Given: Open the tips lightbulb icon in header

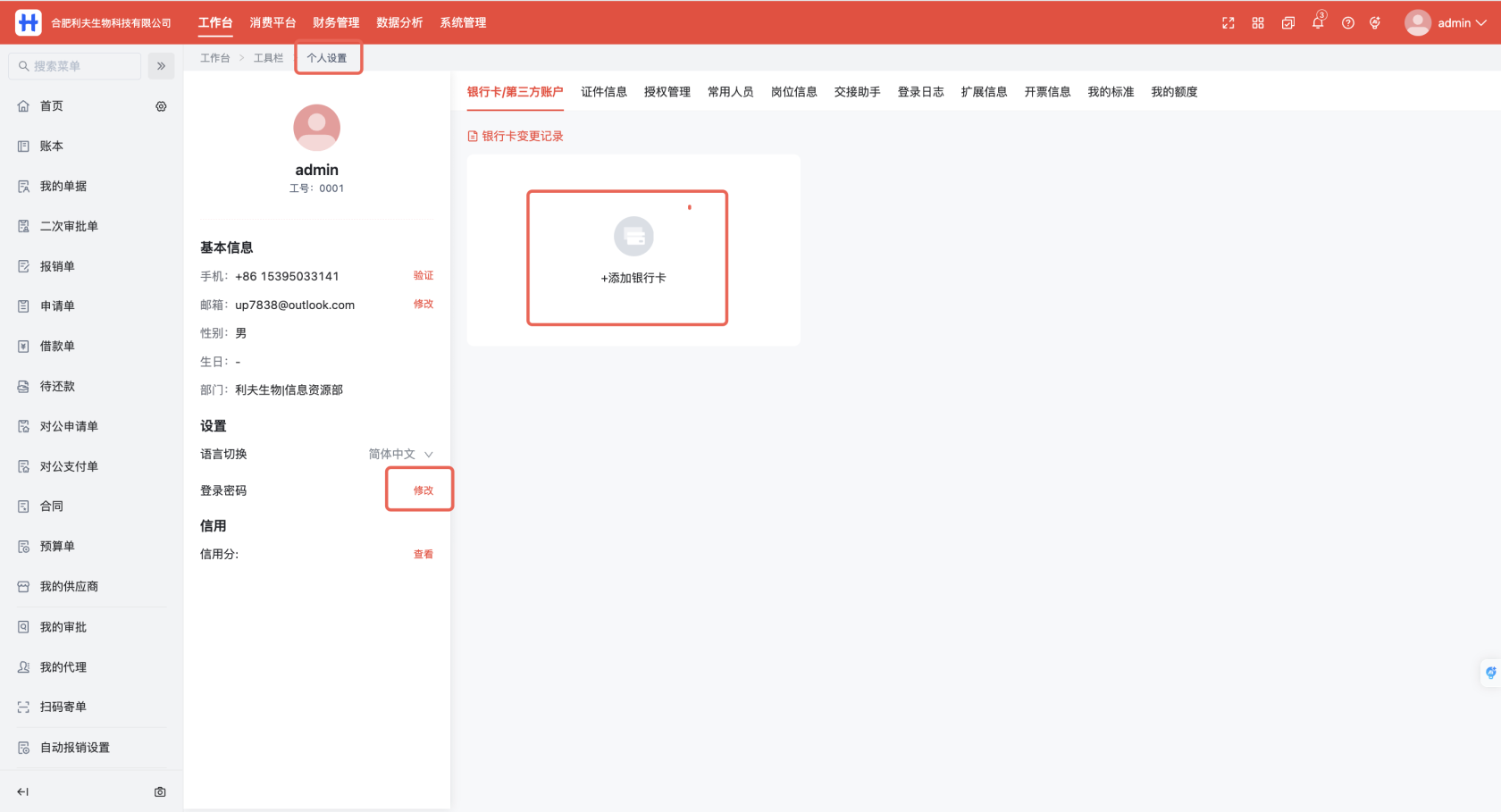Looking at the screenshot, I should pos(1375,22).
